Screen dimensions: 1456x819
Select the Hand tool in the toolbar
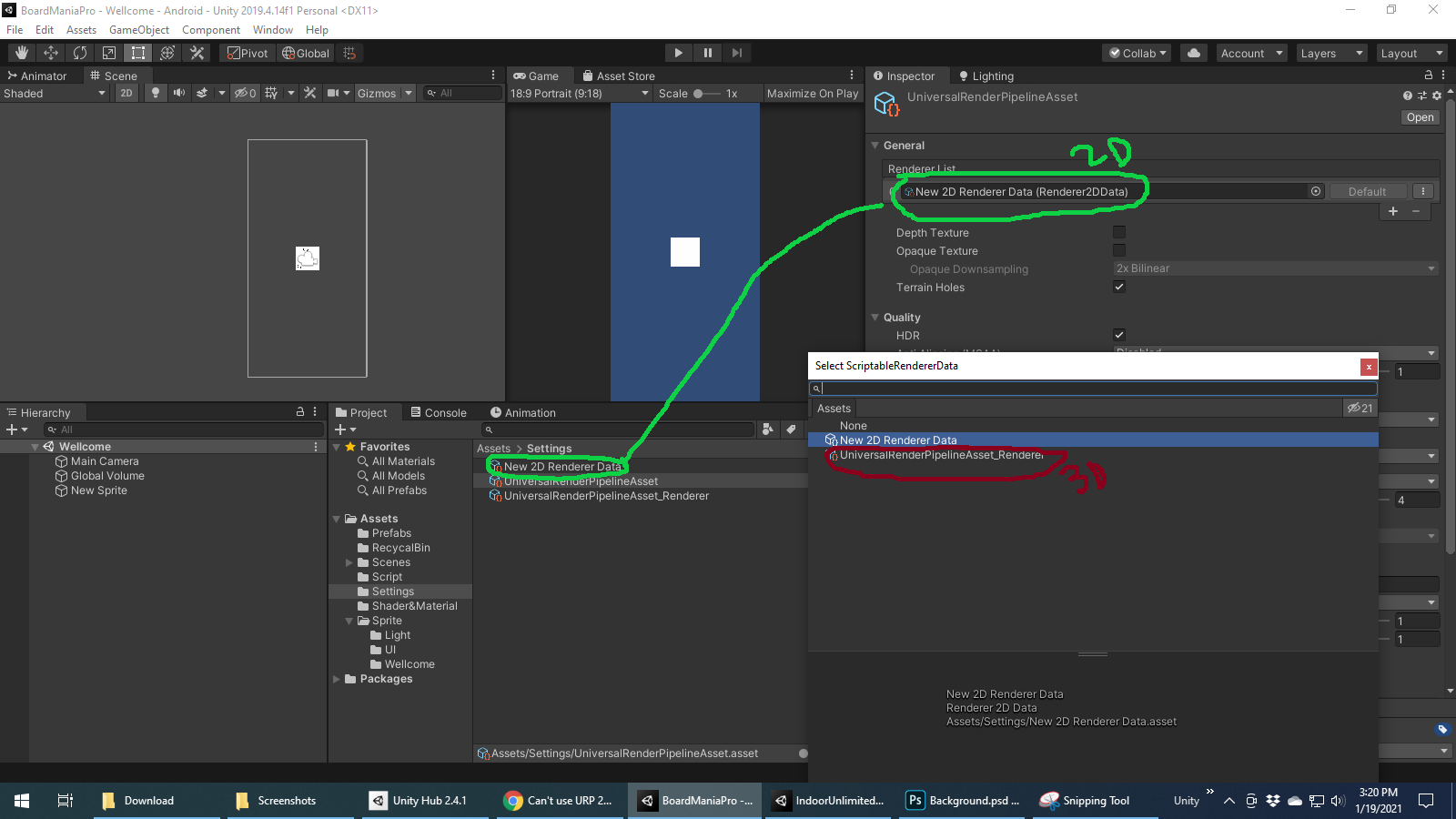22,53
